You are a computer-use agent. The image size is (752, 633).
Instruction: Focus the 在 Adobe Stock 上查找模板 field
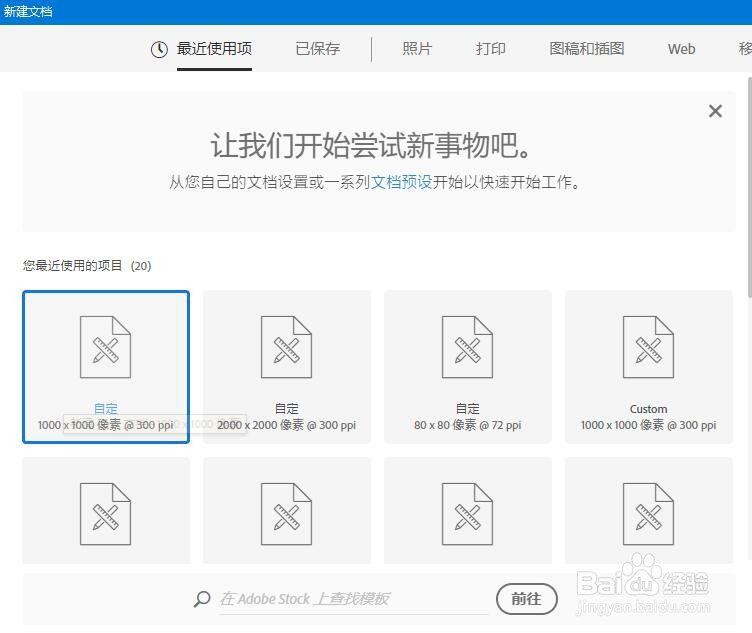(x=353, y=599)
